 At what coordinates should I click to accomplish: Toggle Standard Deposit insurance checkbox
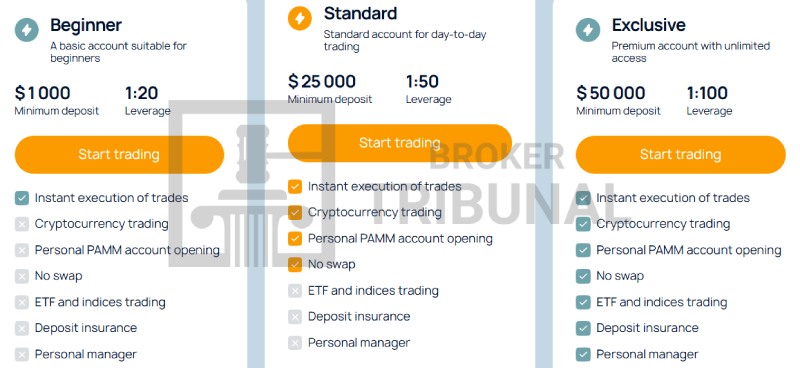click(x=295, y=317)
